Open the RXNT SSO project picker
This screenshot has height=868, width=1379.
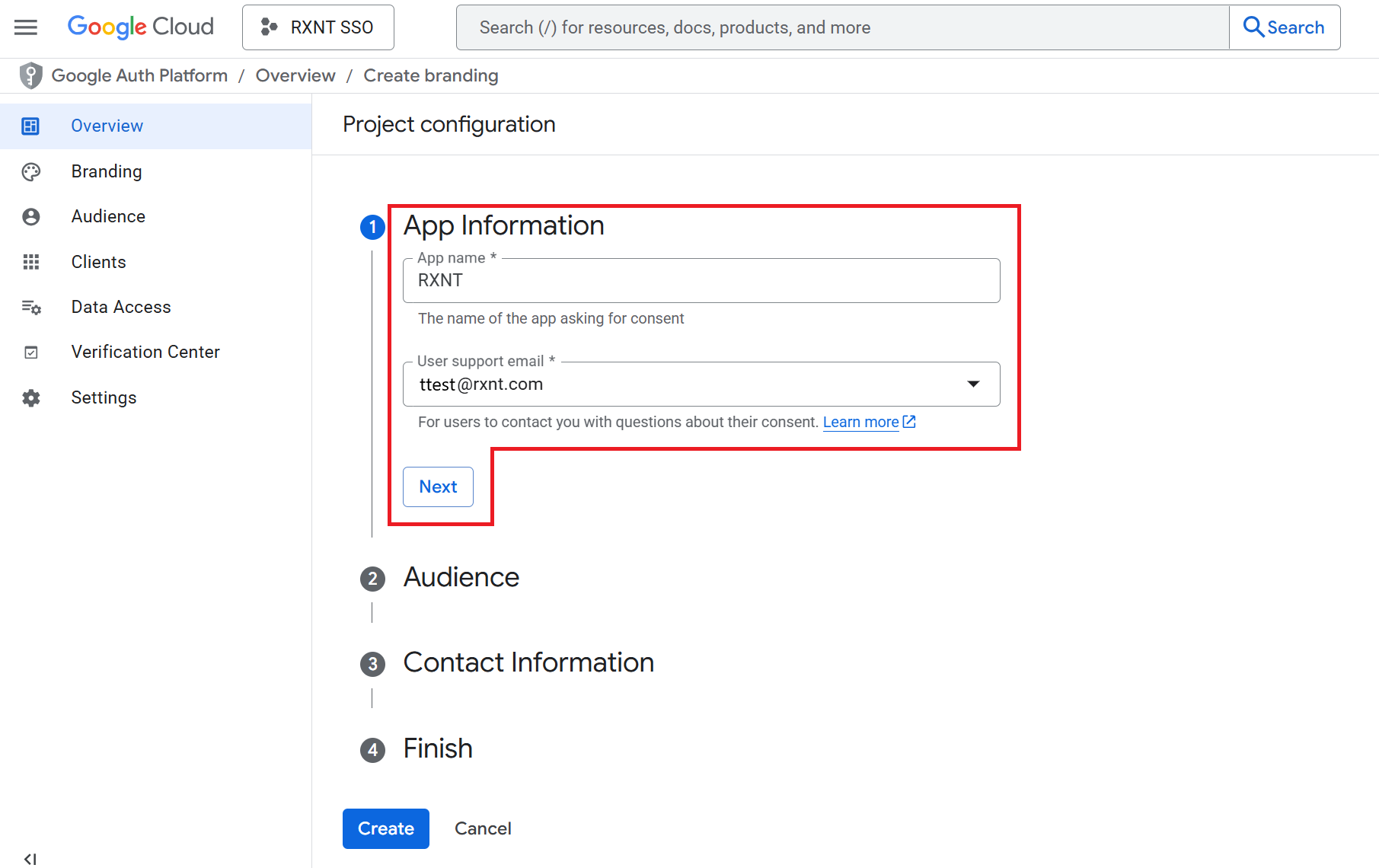coord(318,27)
